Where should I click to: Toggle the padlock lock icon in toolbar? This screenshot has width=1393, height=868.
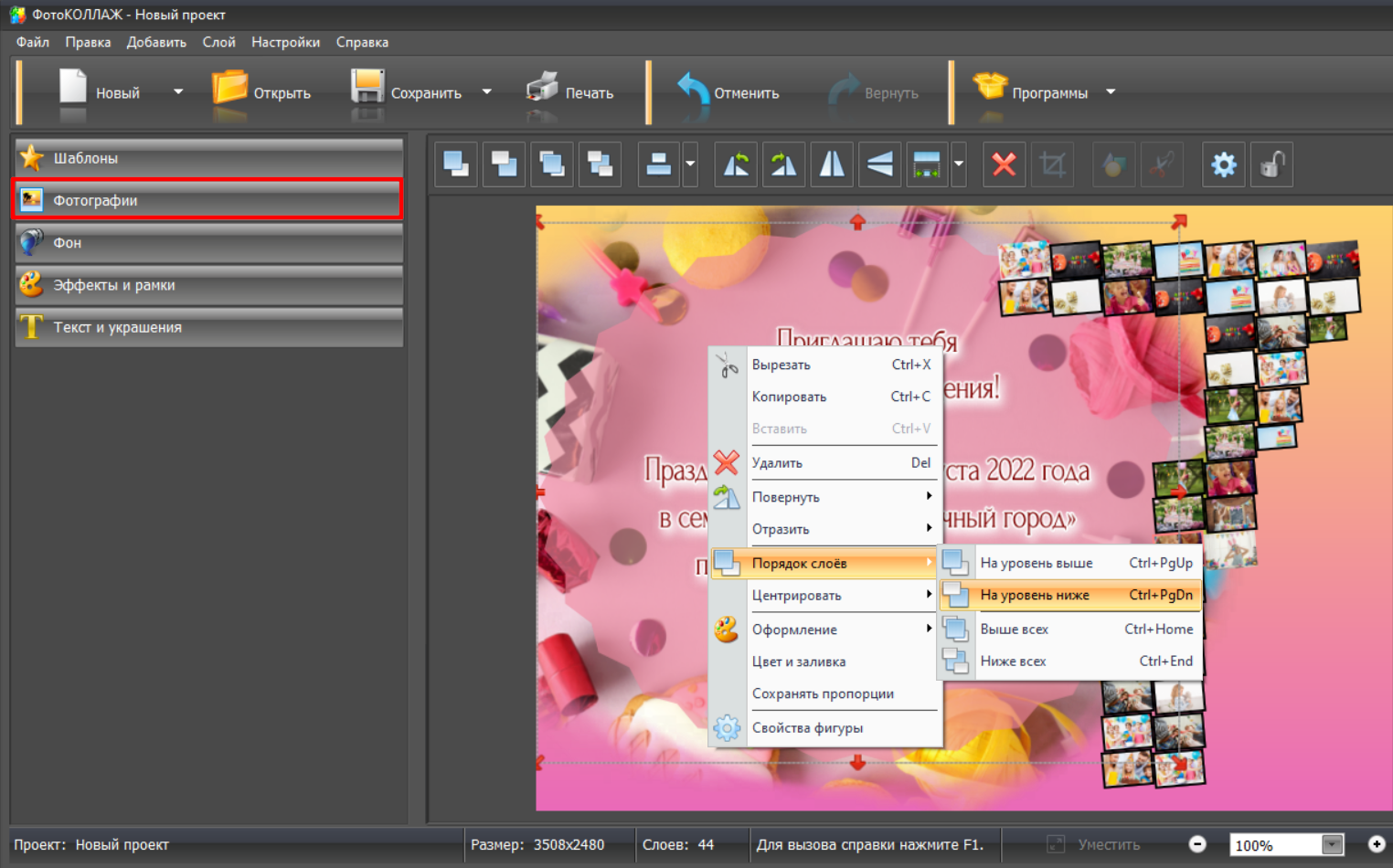tap(1271, 164)
